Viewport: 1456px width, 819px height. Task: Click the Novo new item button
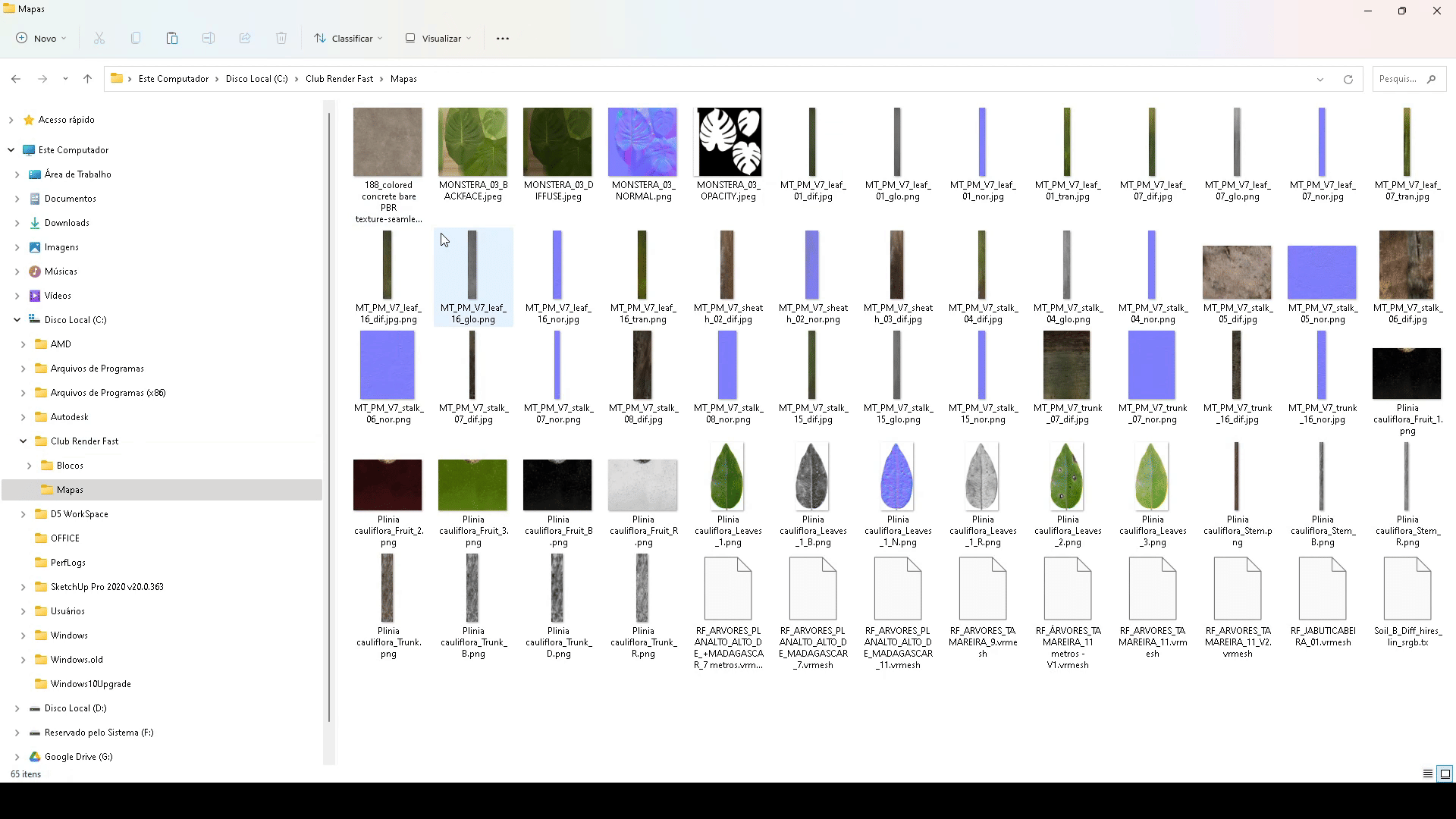[41, 38]
